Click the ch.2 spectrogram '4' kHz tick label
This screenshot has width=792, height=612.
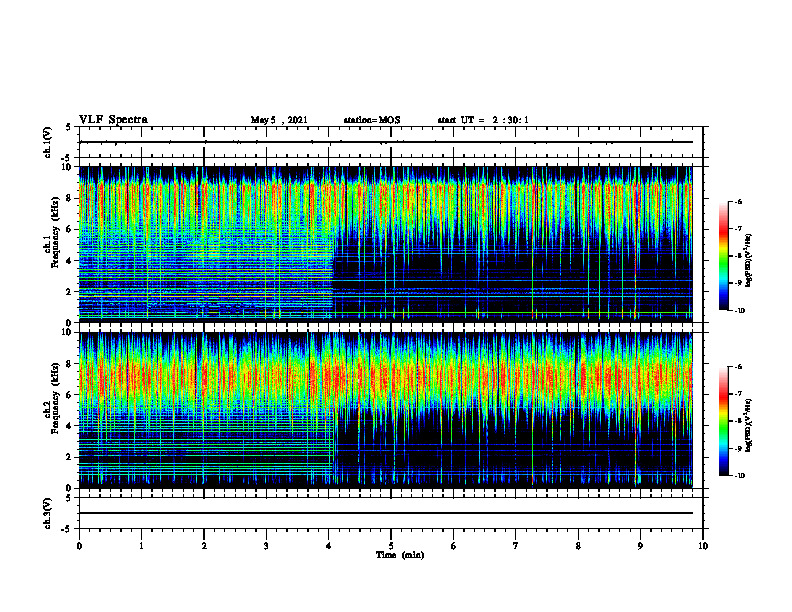point(70,426)
